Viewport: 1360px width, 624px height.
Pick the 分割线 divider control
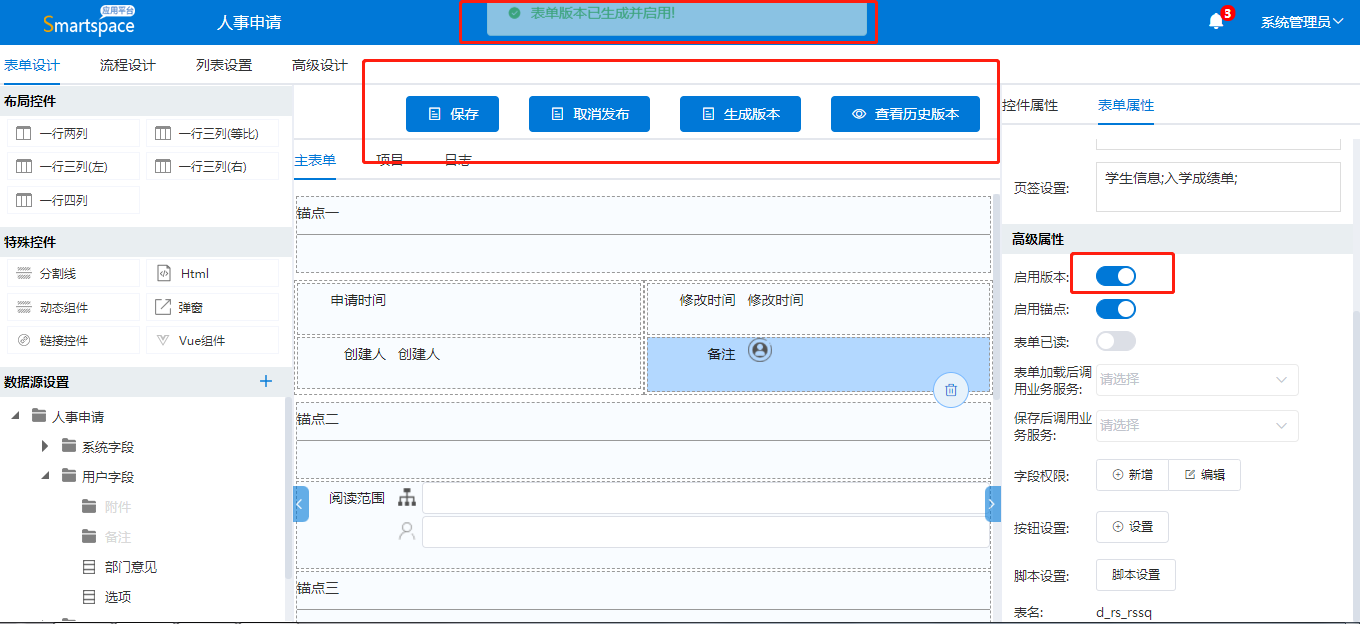[73, 273]
